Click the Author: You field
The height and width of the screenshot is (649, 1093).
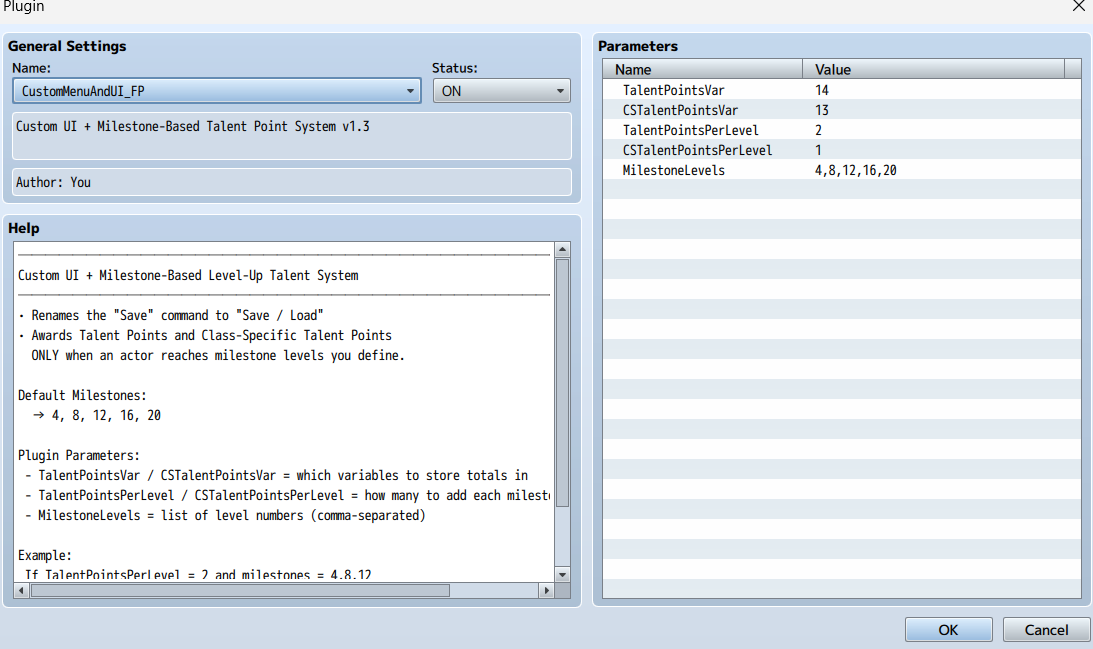(x=292, y=182)
